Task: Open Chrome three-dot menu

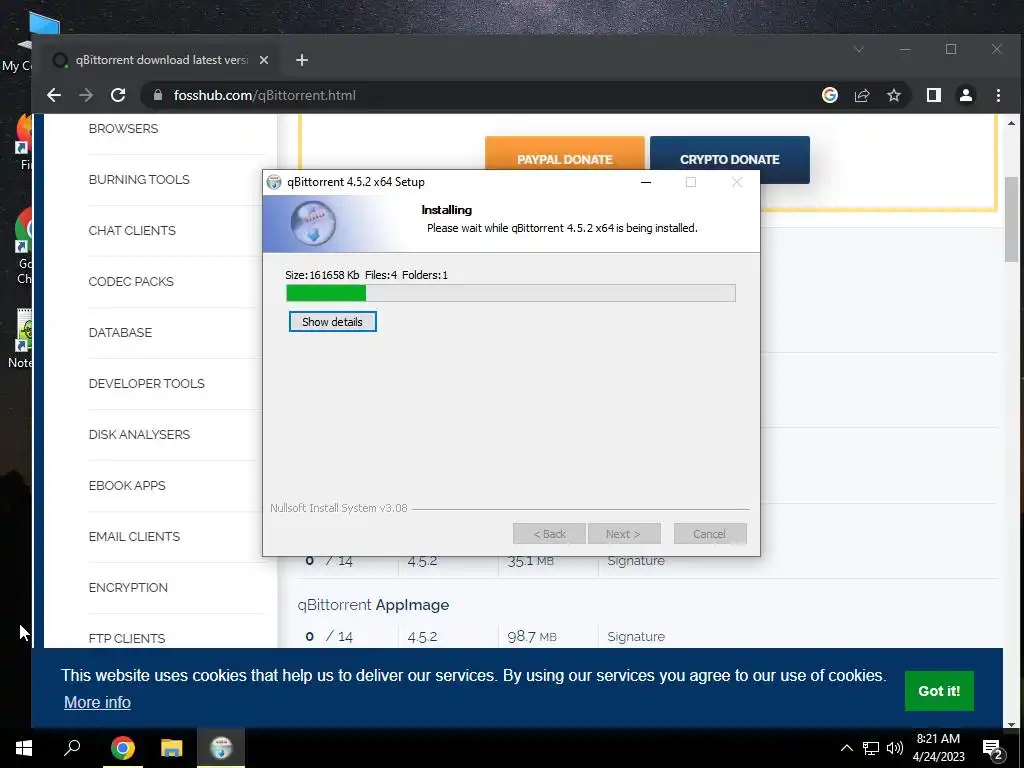Action: (998, 95)
